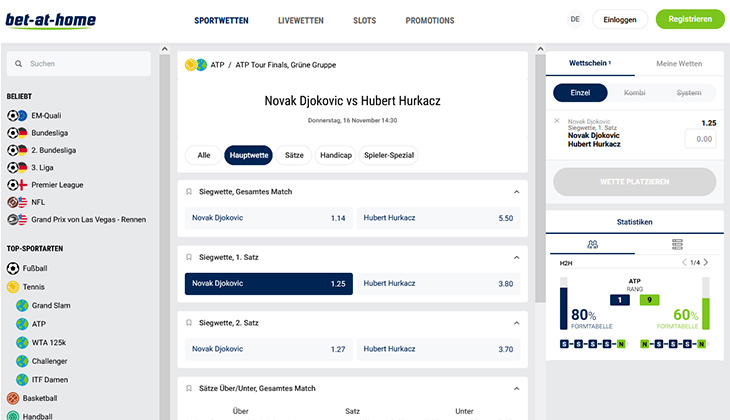Select Handball sport icon
The image size is (730, 420).
click(13, 416)
